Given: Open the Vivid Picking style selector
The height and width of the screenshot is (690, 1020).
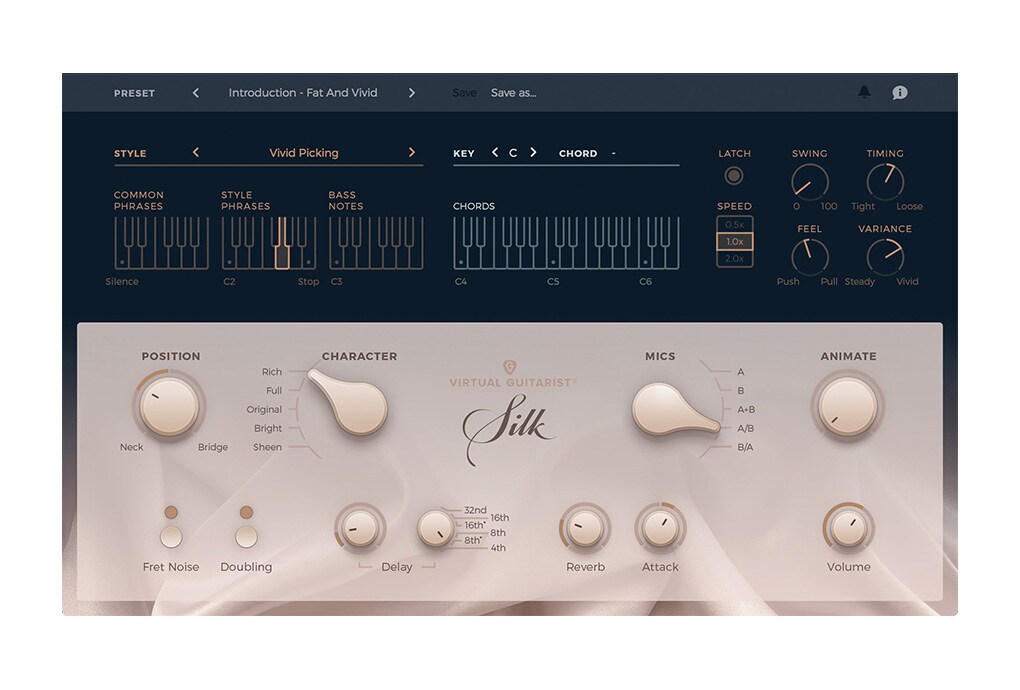Looking at the screenshot, I should click(304, 153).
